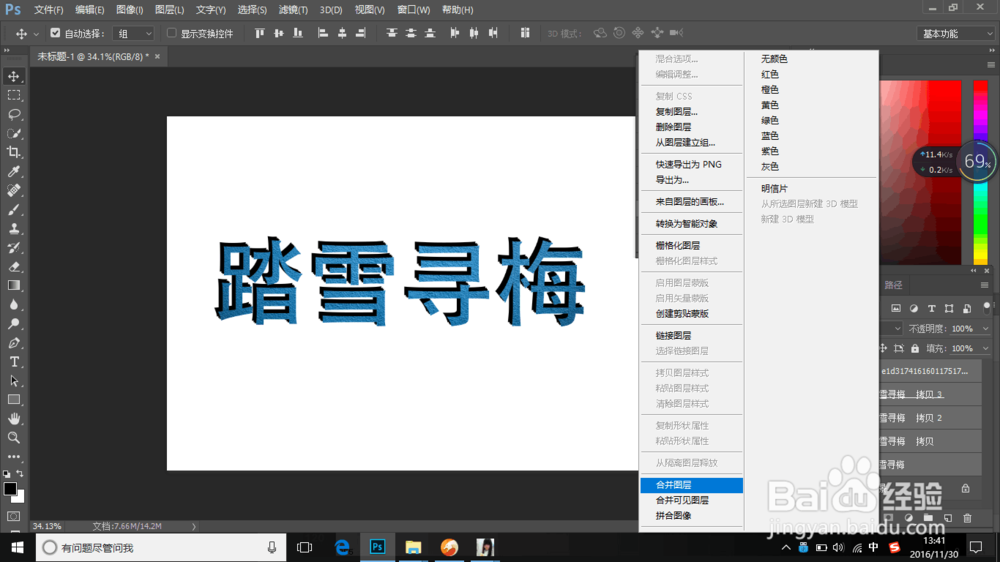Open the 文件(F) menu
This screenshot has height=562, width=1000.
(48, 10)
